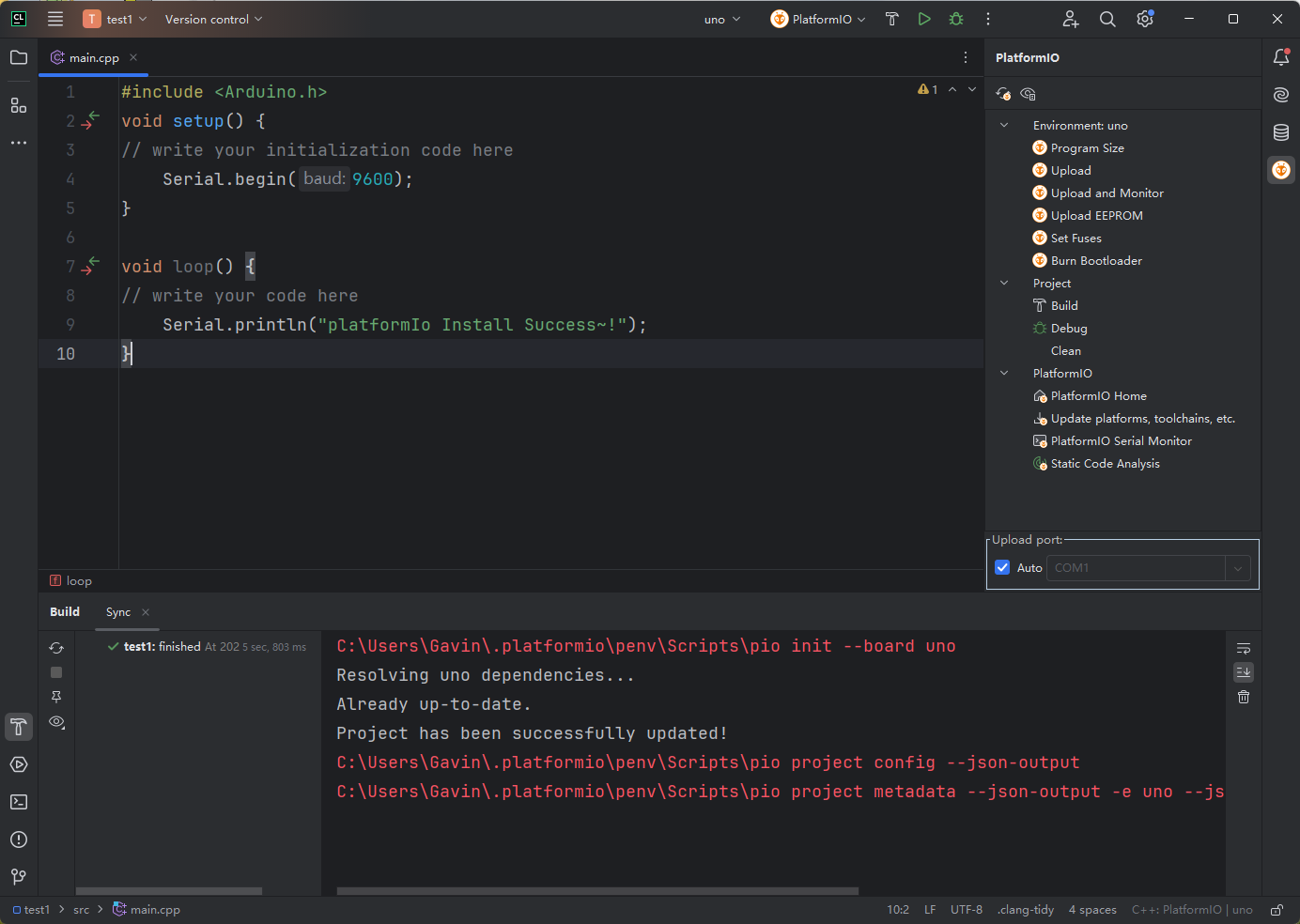The height and width of the screenshot is (924, 1300).
Task: Select the Sync tab in bottom panel
Action: click(x=118, y=611)
